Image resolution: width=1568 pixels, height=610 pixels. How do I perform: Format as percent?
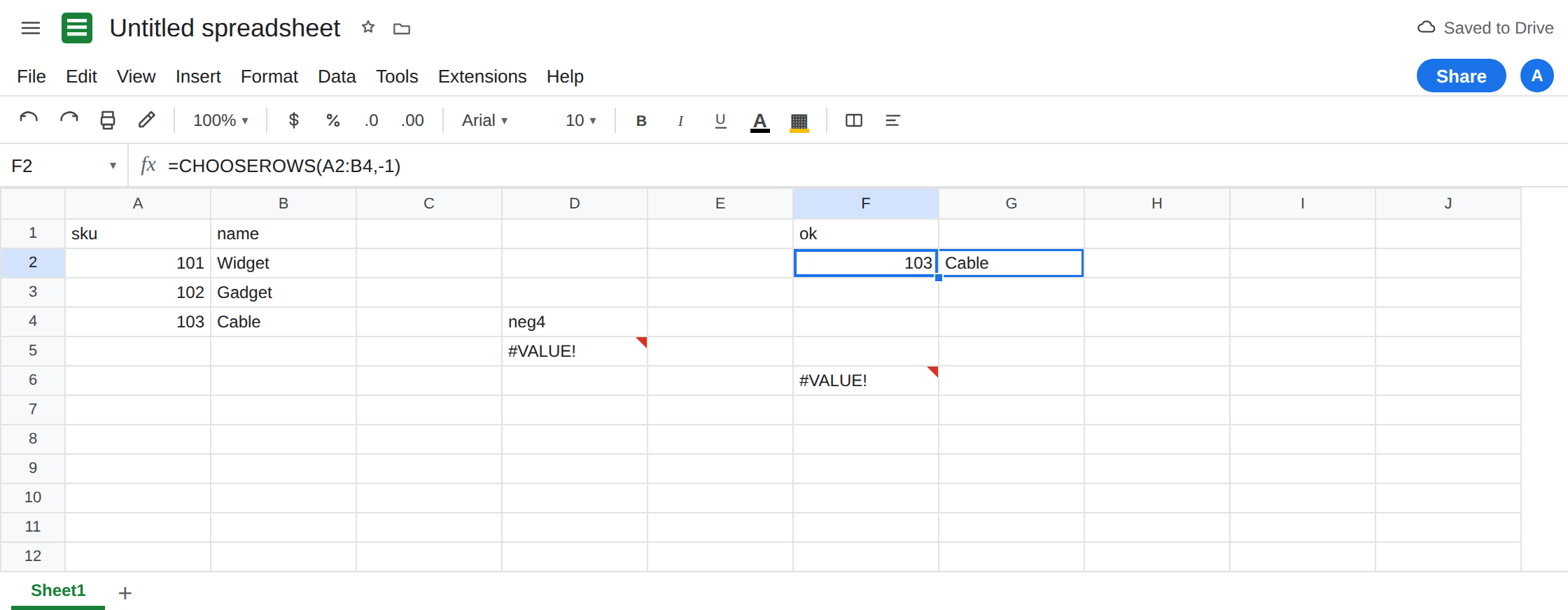[332, 120]
